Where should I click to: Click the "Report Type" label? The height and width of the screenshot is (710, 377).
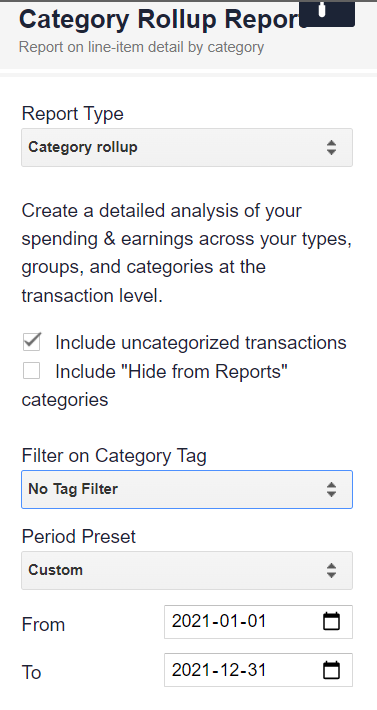point(72,114)
